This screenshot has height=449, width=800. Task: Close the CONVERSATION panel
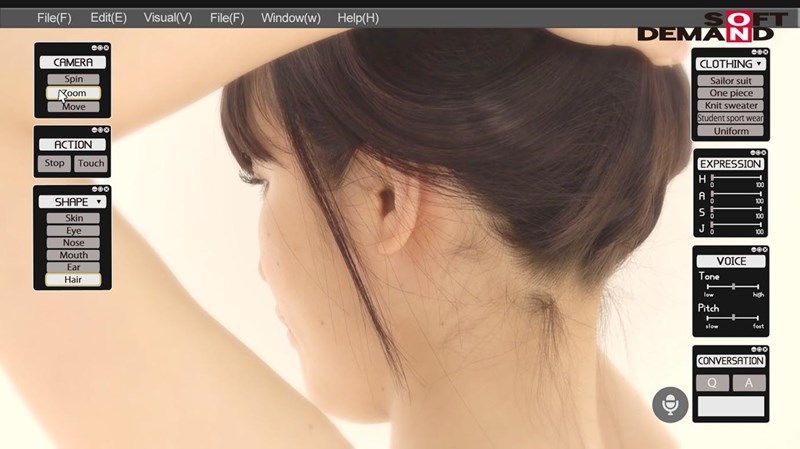(x=765, y=350)
